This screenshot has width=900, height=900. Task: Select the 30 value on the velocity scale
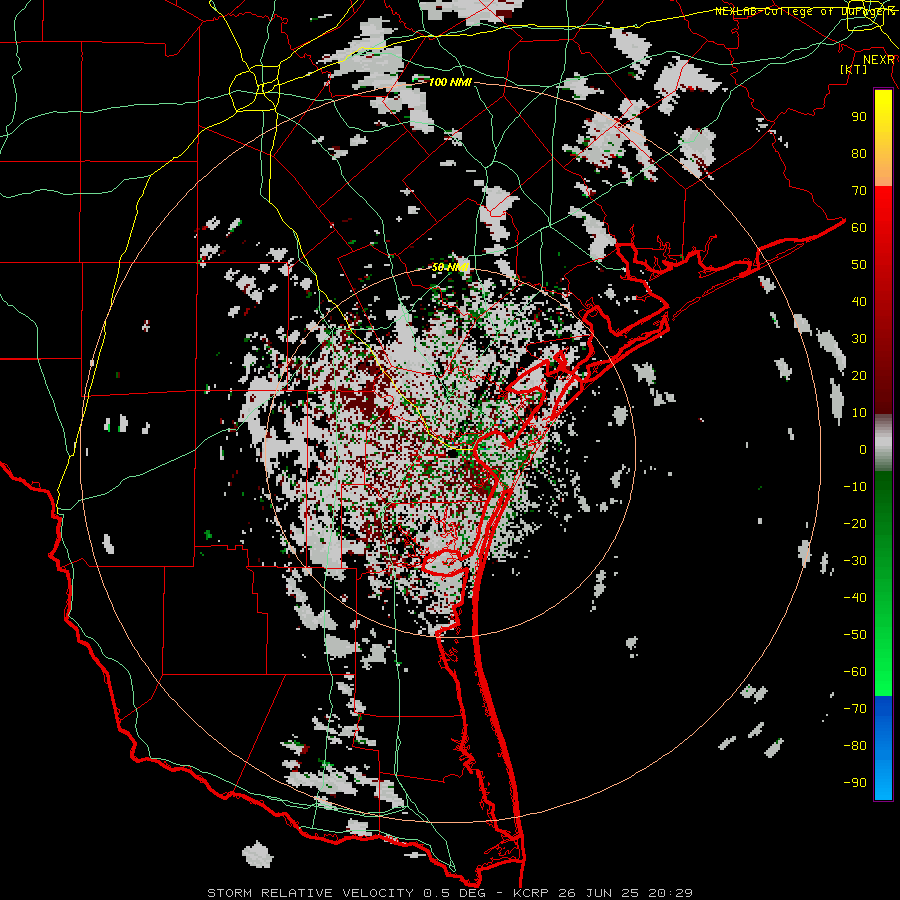tap(859, 339)
